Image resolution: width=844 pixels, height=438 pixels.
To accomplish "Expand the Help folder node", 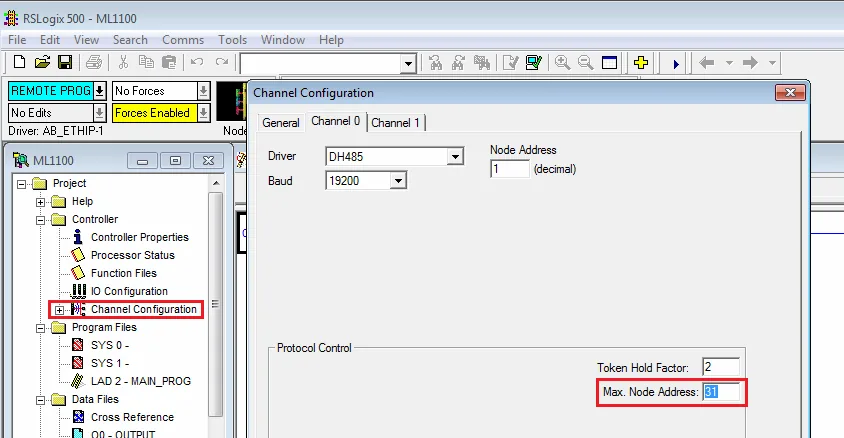I will click(40, 202).
